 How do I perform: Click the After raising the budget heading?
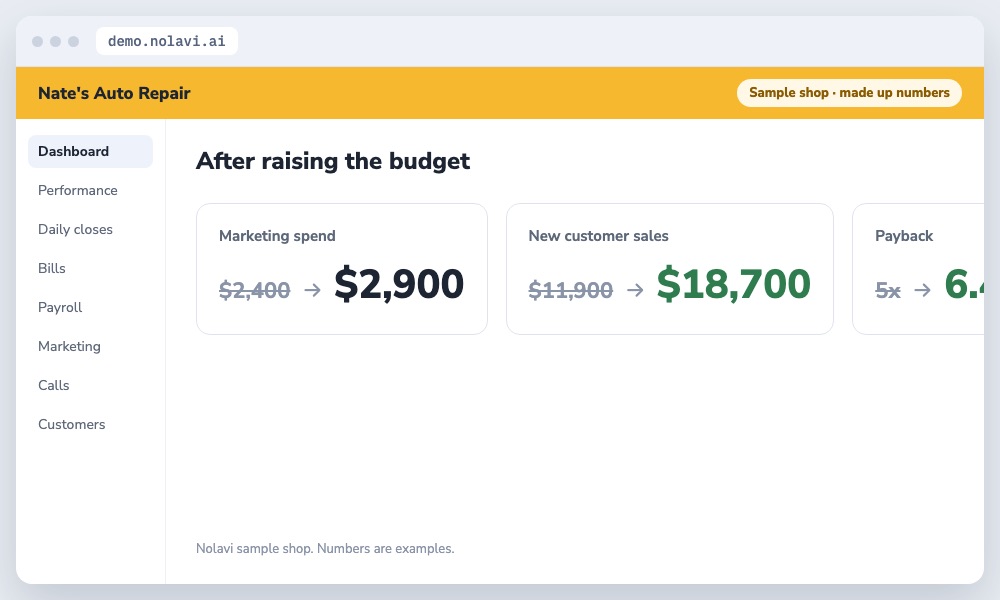point(333,161)
